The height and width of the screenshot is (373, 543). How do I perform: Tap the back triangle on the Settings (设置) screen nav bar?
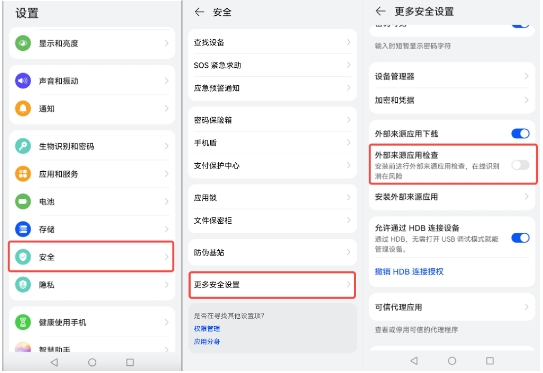(x=54, y=362)
